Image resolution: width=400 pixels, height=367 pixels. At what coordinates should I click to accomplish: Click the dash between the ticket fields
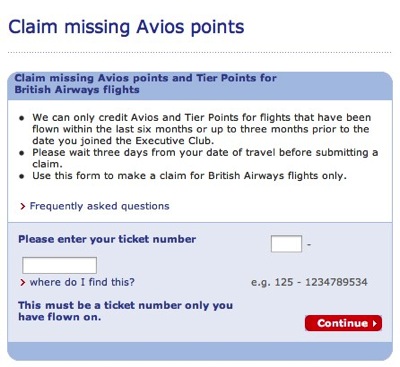309,244
